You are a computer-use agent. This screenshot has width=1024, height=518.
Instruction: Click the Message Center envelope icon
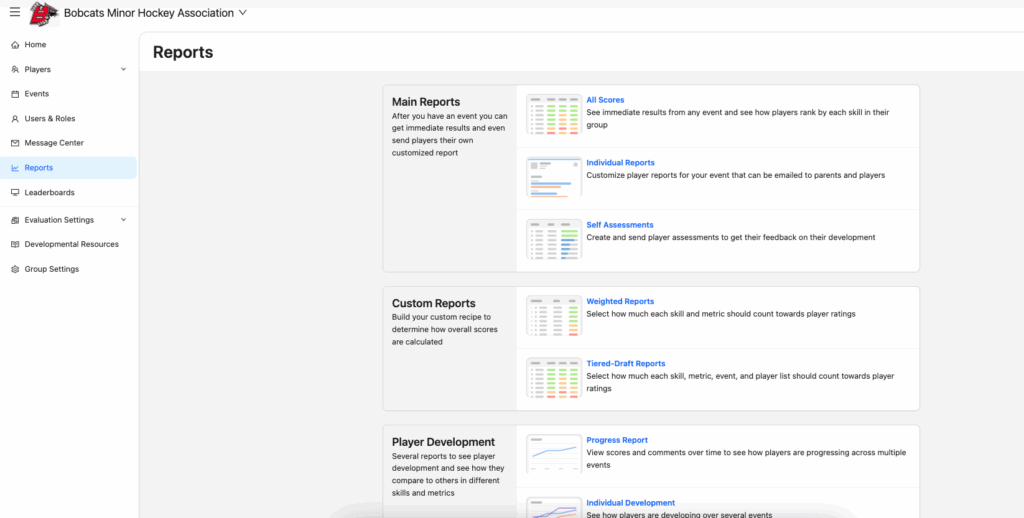(15, 143)
